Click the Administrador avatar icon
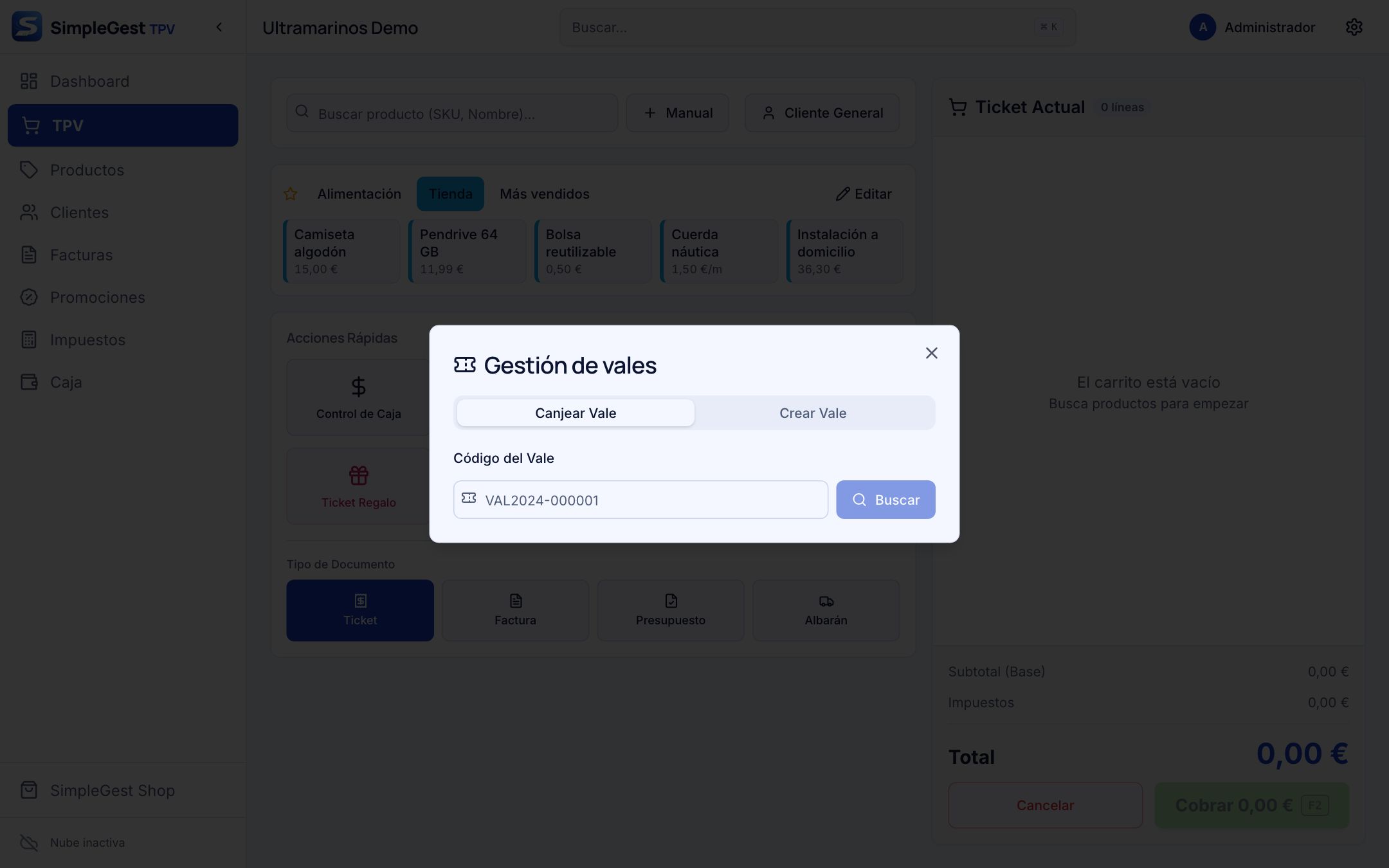This screenshot has height=868, width=1389. click(x=1203, y=27)
